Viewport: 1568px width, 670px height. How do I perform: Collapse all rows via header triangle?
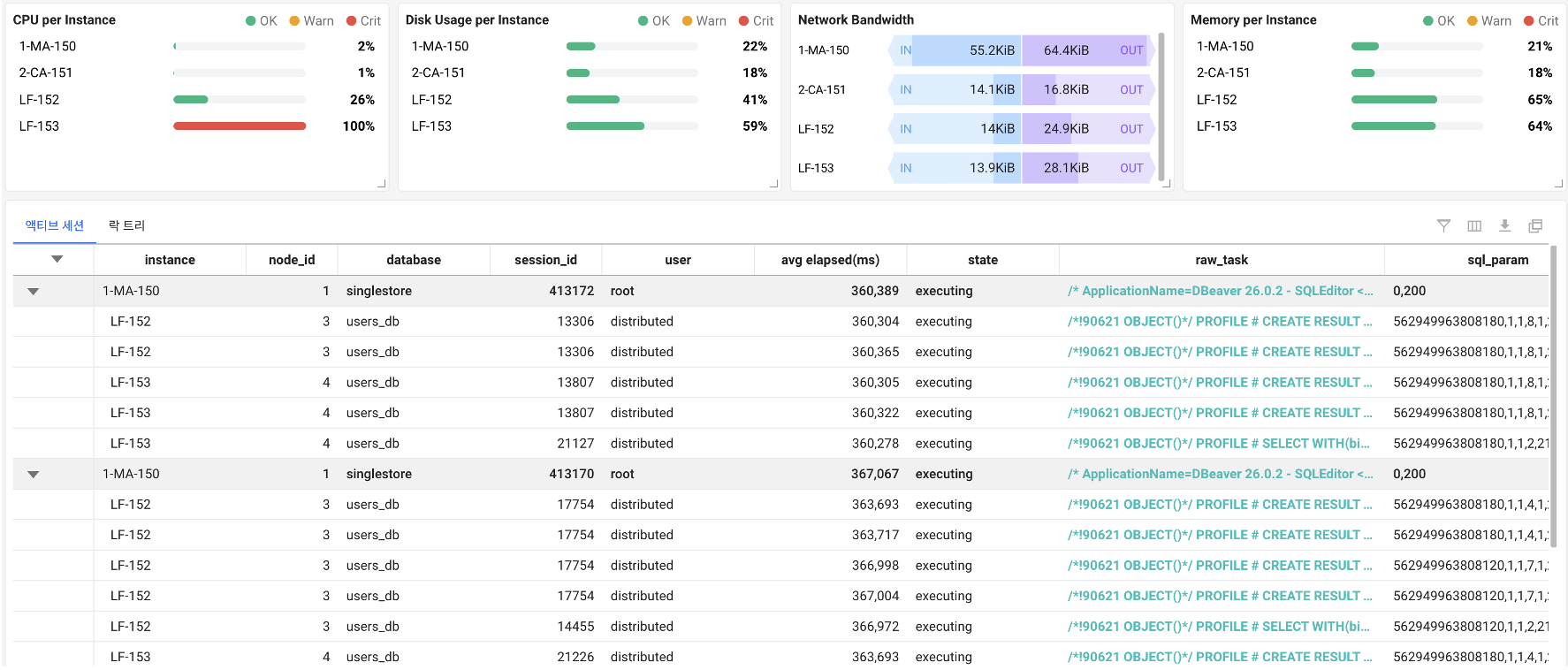coord(57,260)
